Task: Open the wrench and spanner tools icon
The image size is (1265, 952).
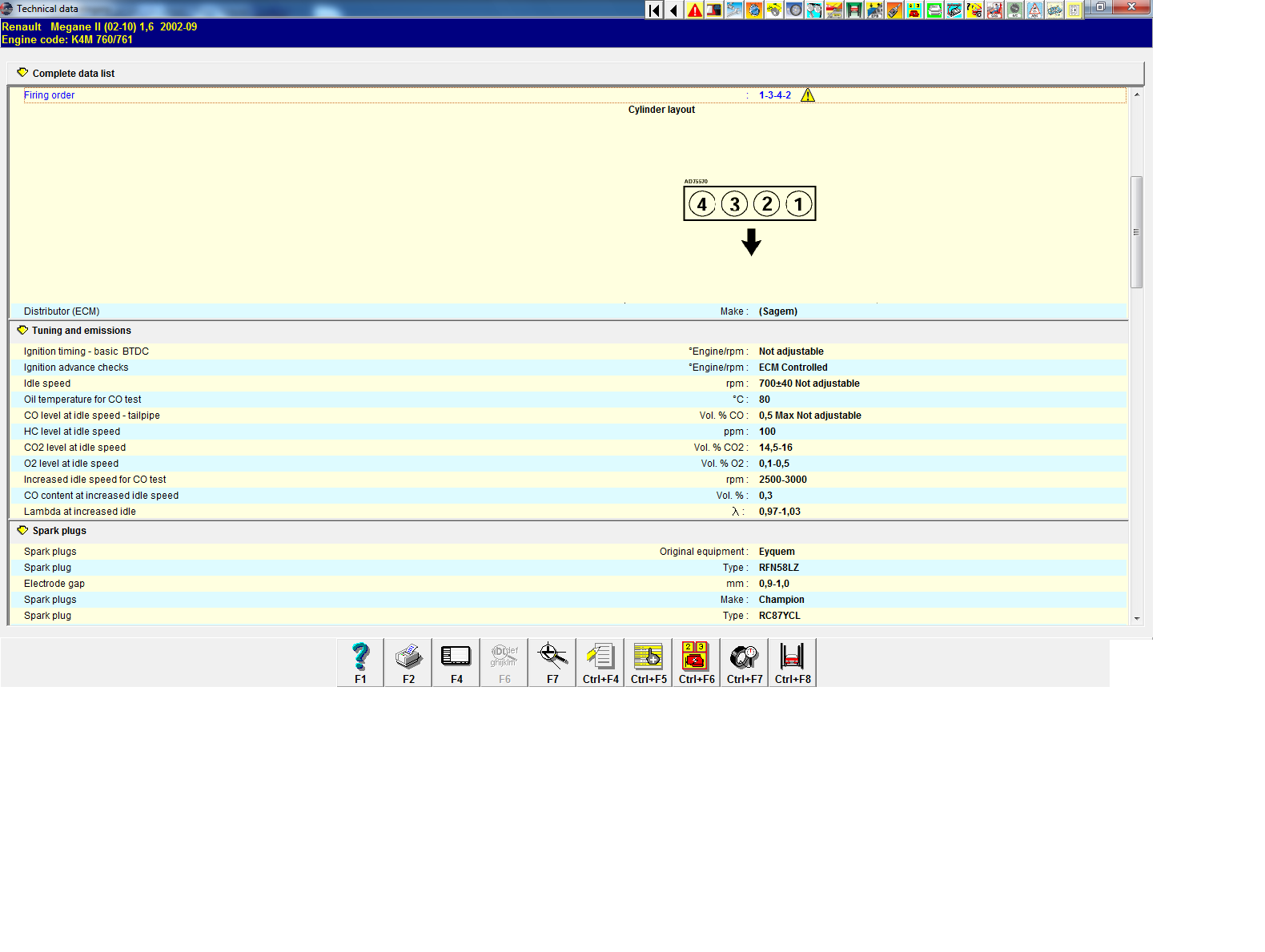Action: click(x=734, y=10)
